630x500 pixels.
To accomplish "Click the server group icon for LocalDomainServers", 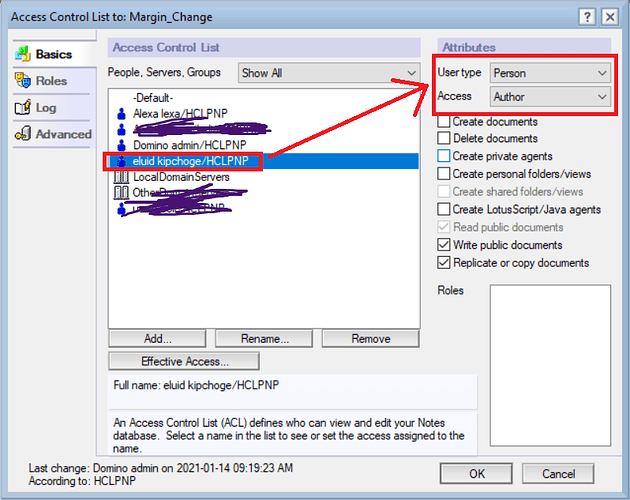I will [120, 177].
